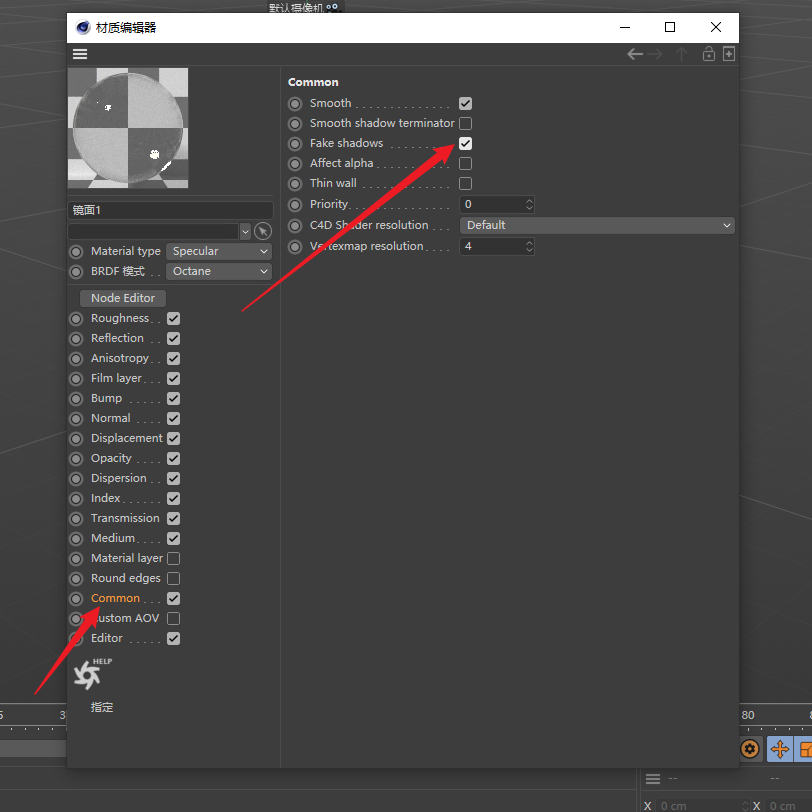Click the Priority value stepper arrows
Image resolution: width=812 pixels, height=812 pixels.
pos(529,204)
